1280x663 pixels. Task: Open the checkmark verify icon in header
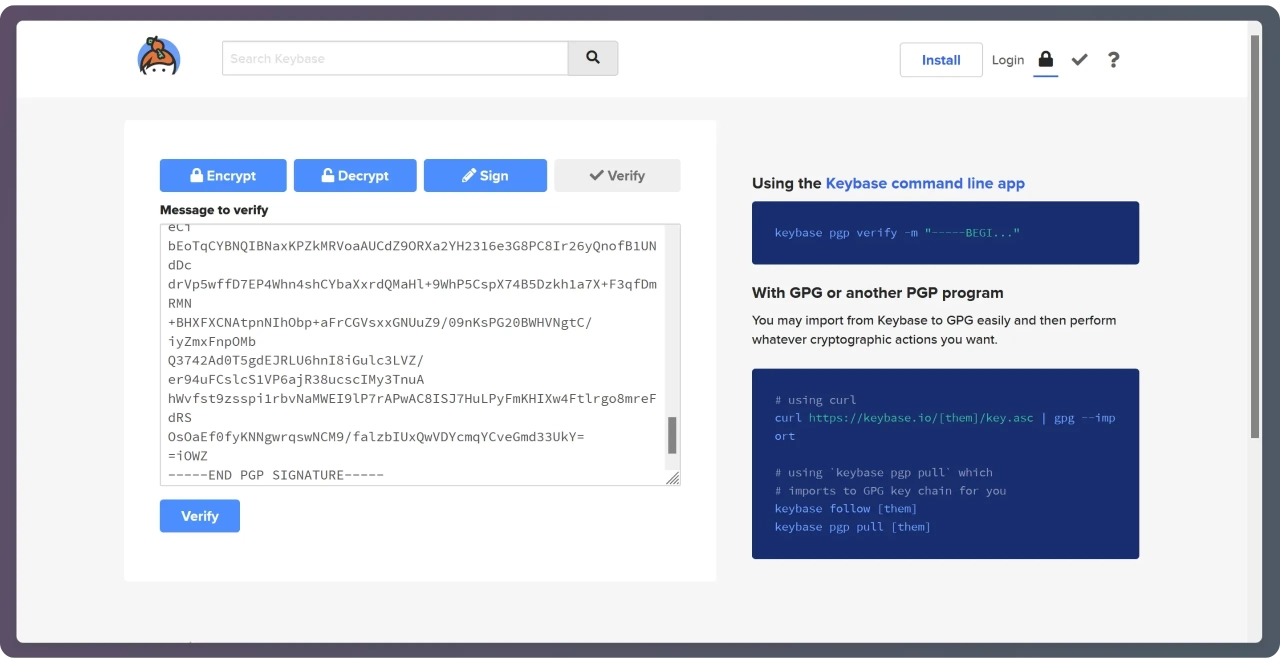click(1079, 60)
